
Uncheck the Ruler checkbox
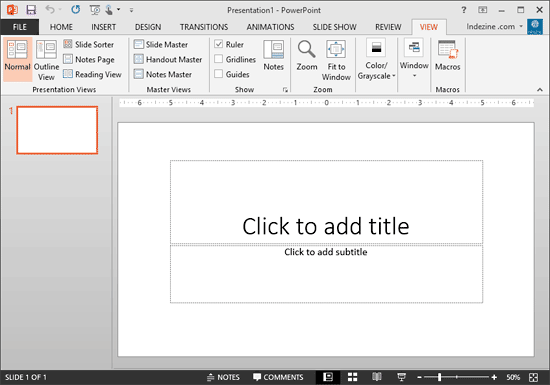point(219,44)
